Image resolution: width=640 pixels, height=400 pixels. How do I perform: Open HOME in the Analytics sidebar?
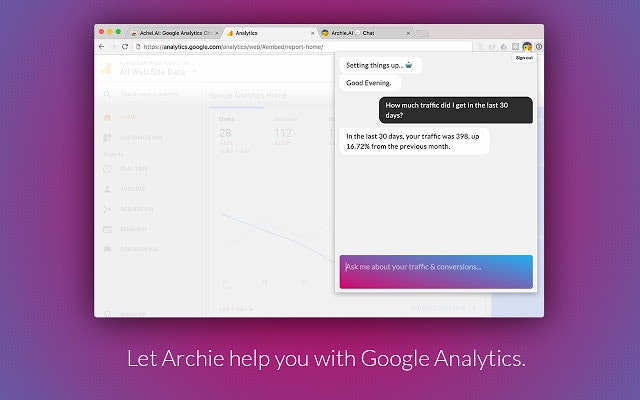[128, 117]
